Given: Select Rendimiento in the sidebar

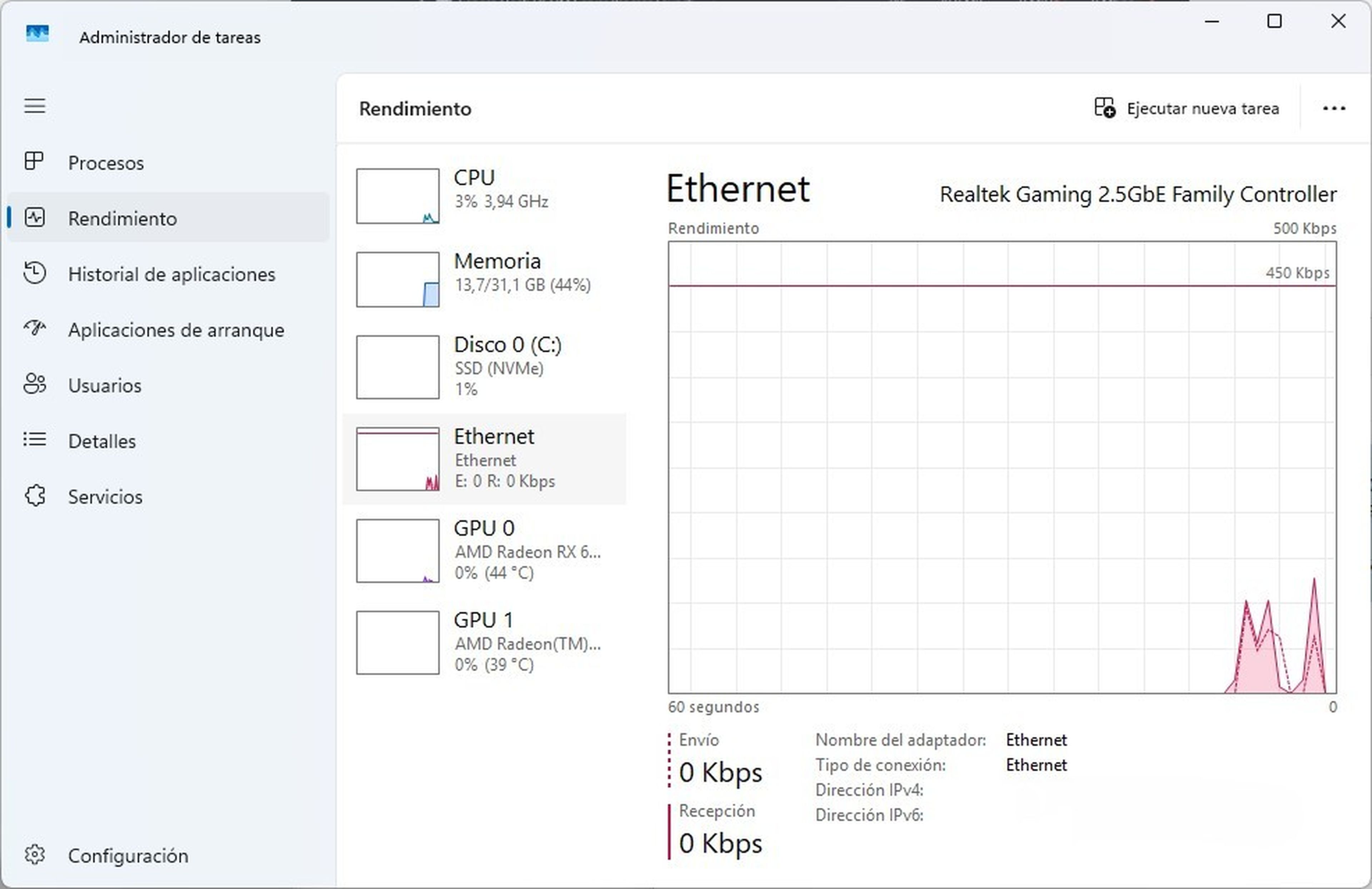Looking at the screenshot, I should point(168,218).
